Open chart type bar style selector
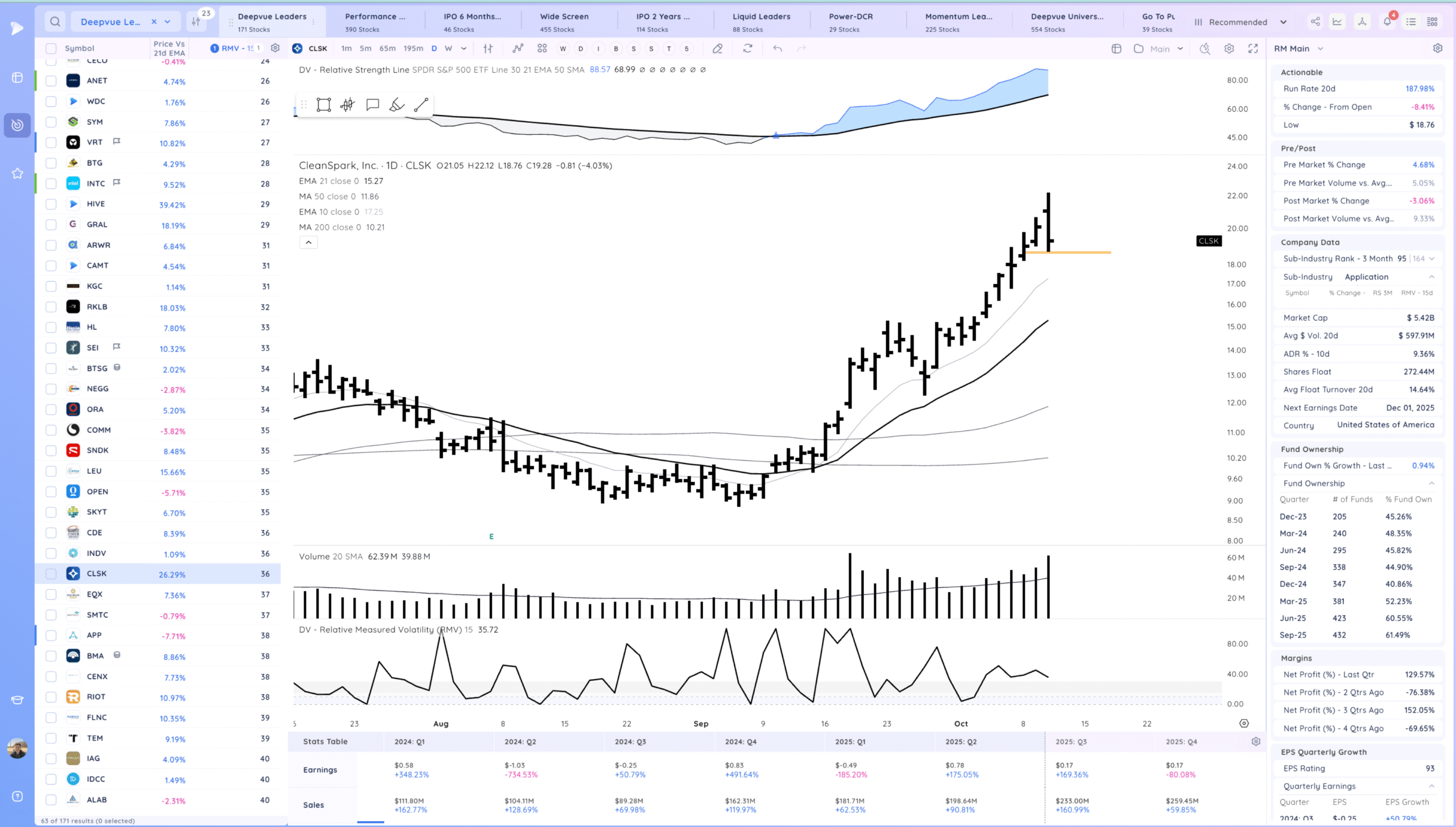 (488, 48)
